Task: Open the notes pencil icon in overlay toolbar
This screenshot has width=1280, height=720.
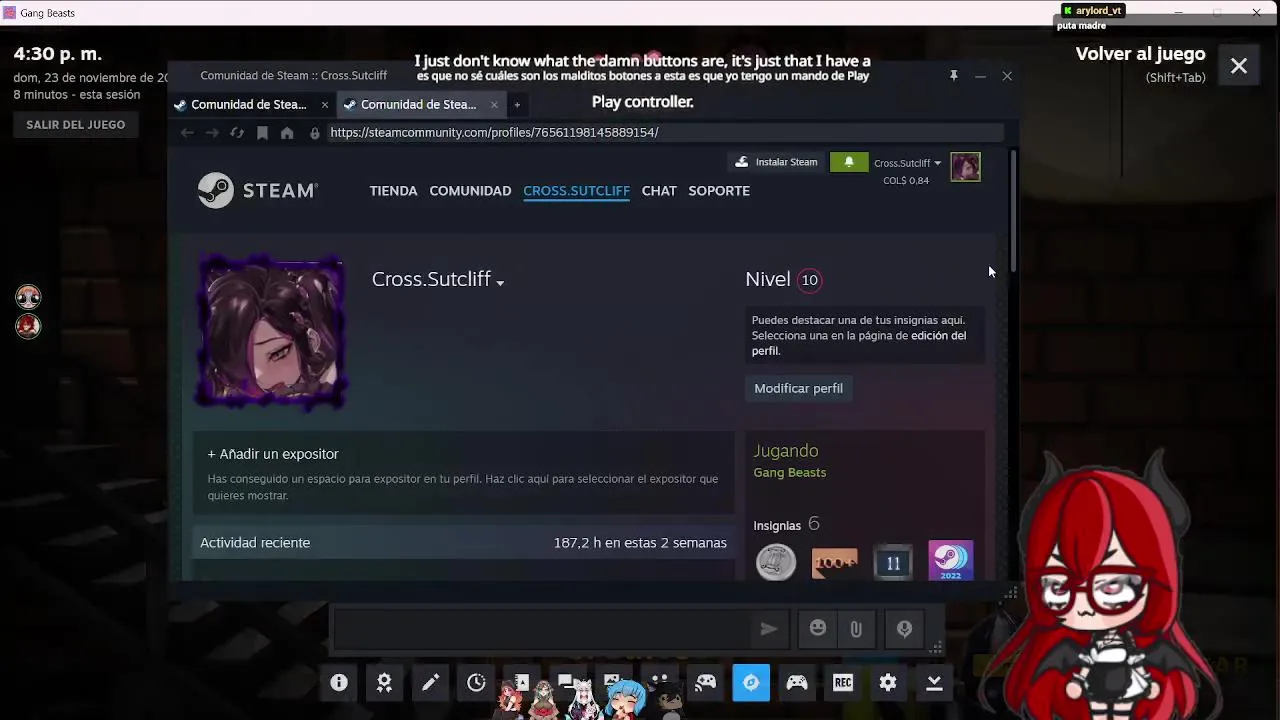Action: [x=430, y=682]
